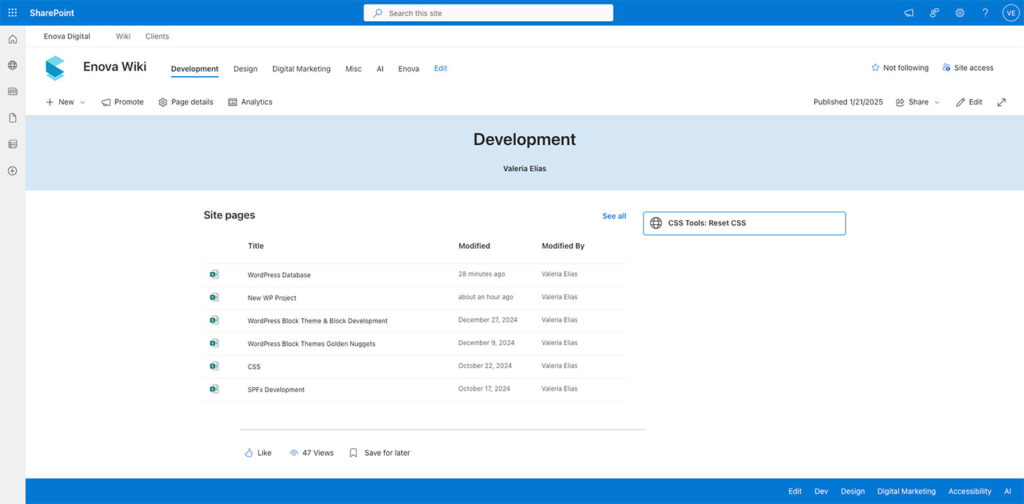This screenshot has height=504, width=1024.
Task: Open the megaphone feedback icon in top bar
Action: 908,12
